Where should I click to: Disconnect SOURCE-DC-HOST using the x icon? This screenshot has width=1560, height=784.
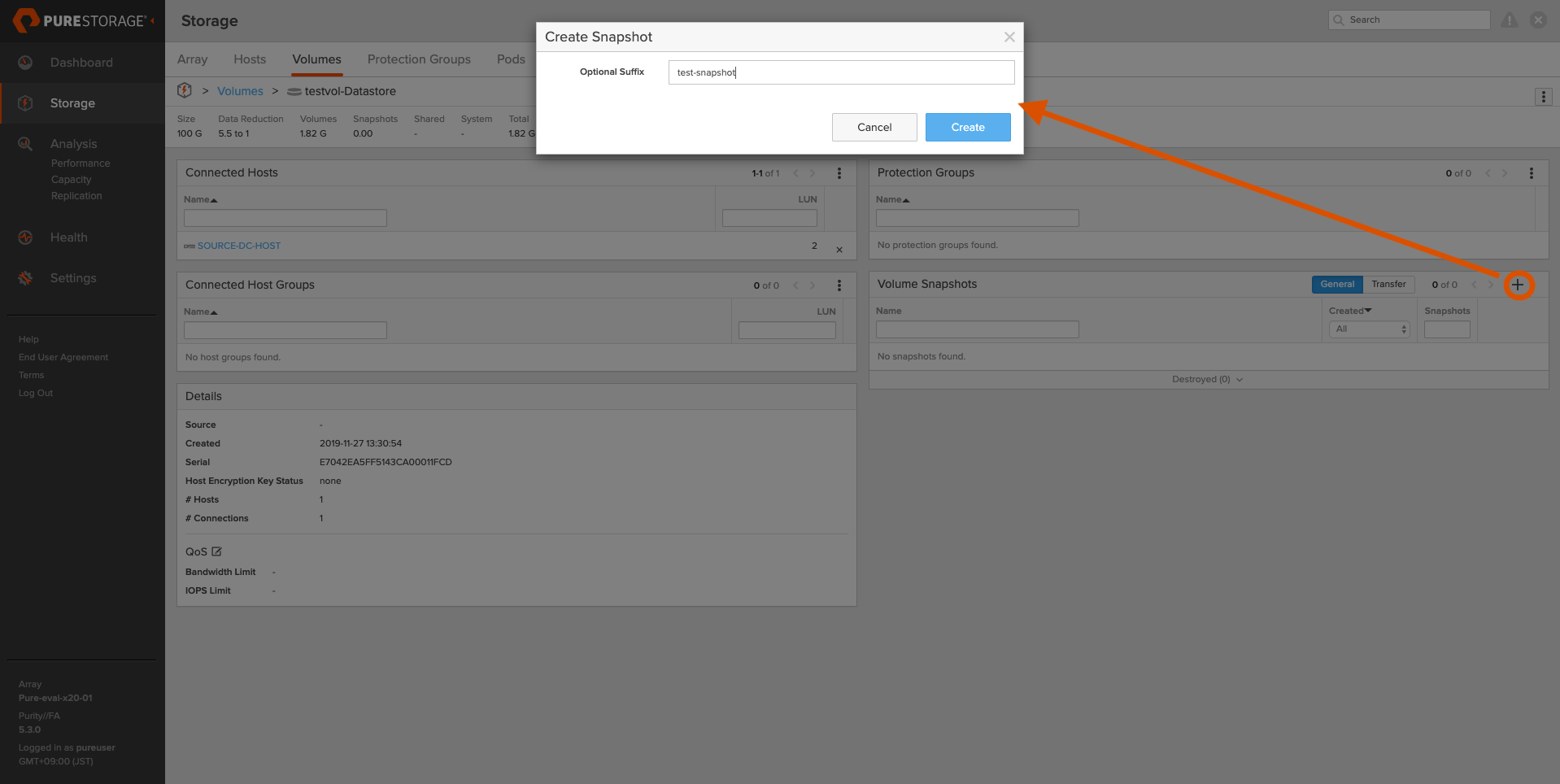tap(839, 250)
